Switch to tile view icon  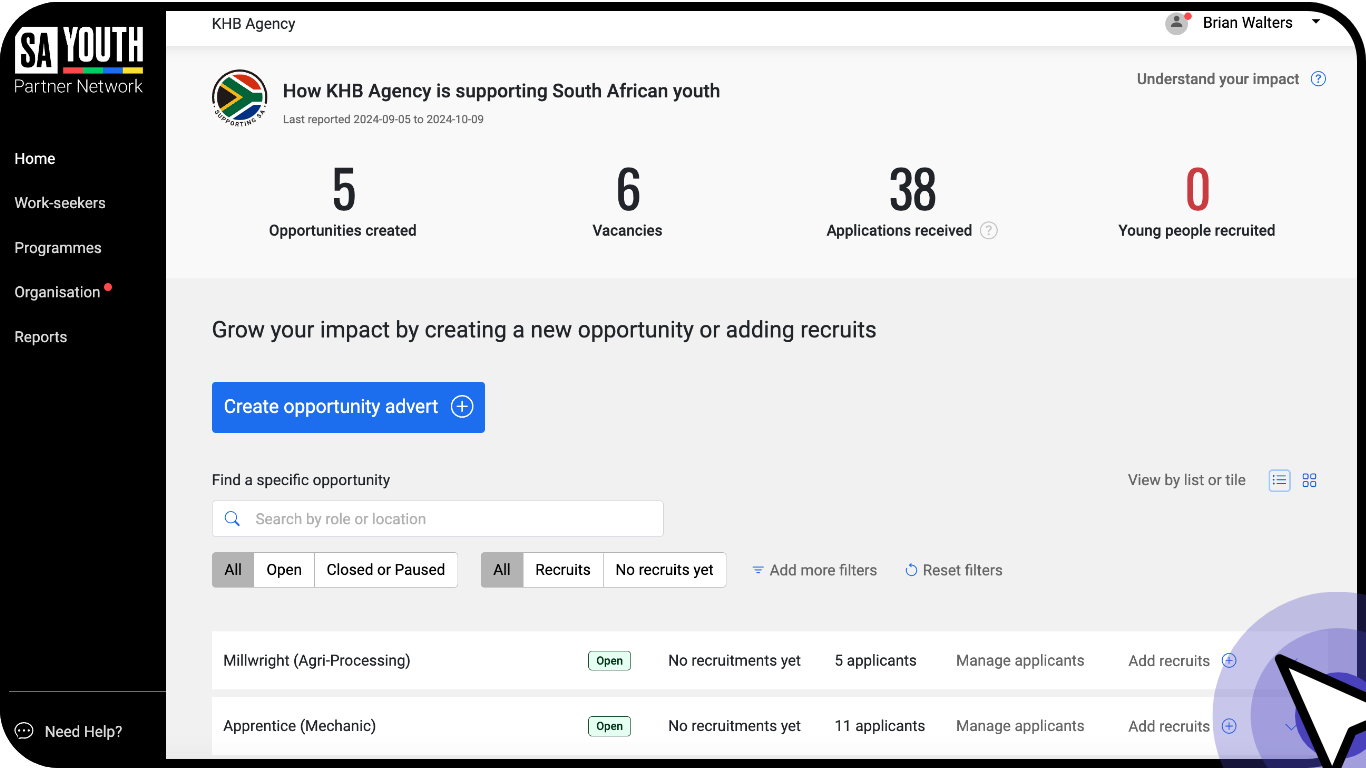(1310, 480)
